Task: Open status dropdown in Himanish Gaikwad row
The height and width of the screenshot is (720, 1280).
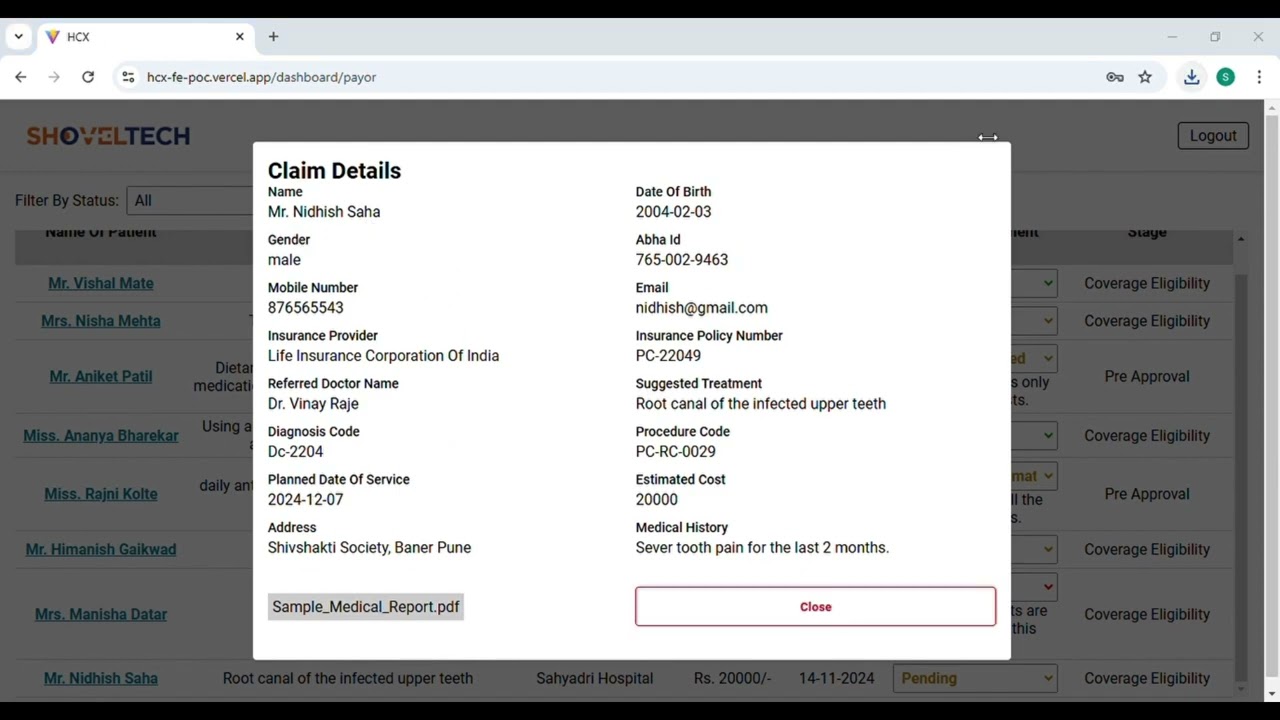Action: click(x=1034, y=549)
